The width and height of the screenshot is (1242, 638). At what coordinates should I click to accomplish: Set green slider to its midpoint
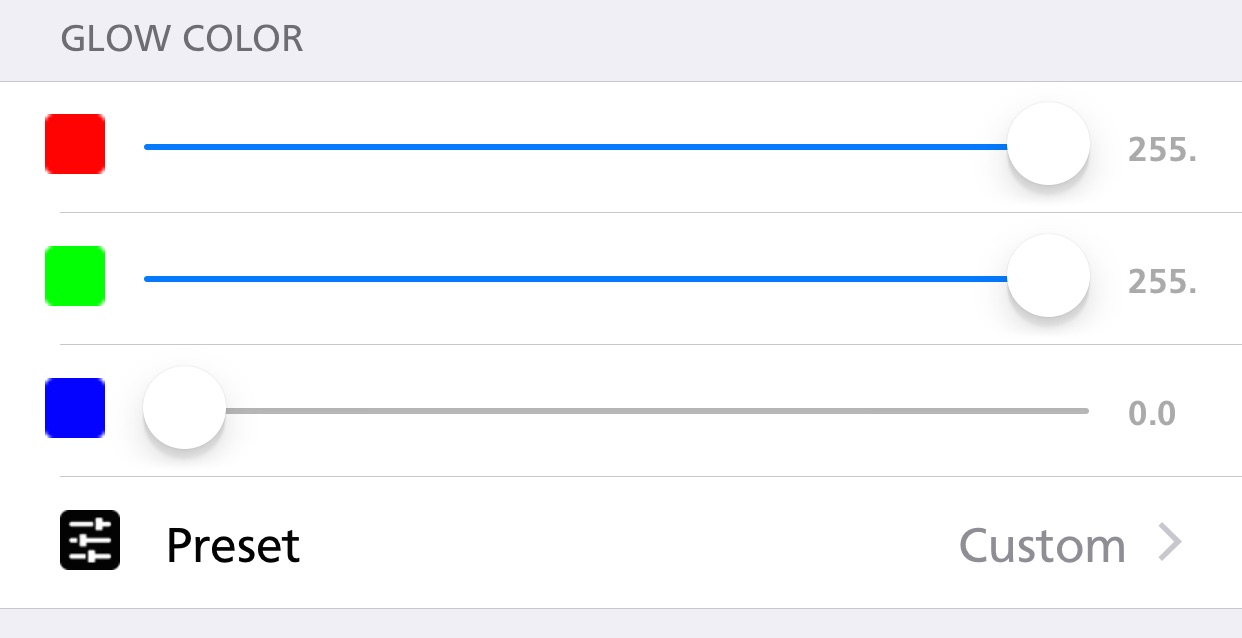(616, 278)
